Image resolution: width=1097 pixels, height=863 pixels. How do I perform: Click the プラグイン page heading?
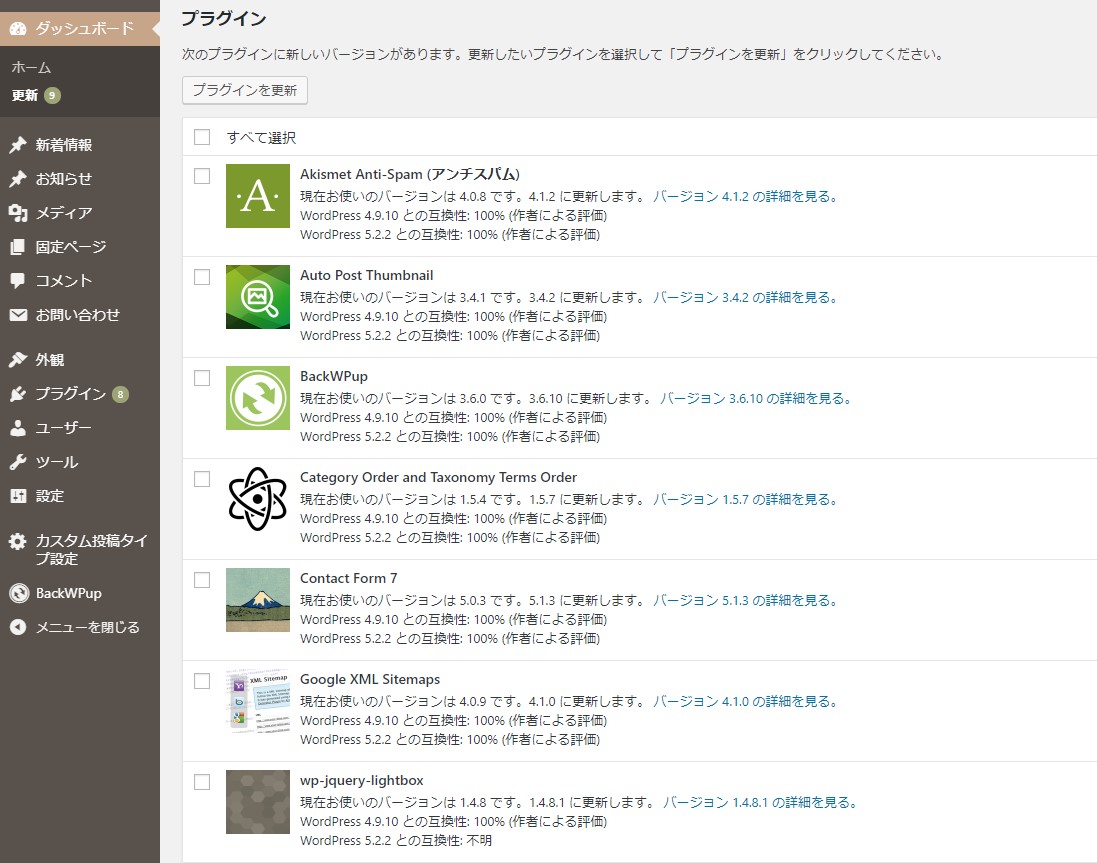224,18
